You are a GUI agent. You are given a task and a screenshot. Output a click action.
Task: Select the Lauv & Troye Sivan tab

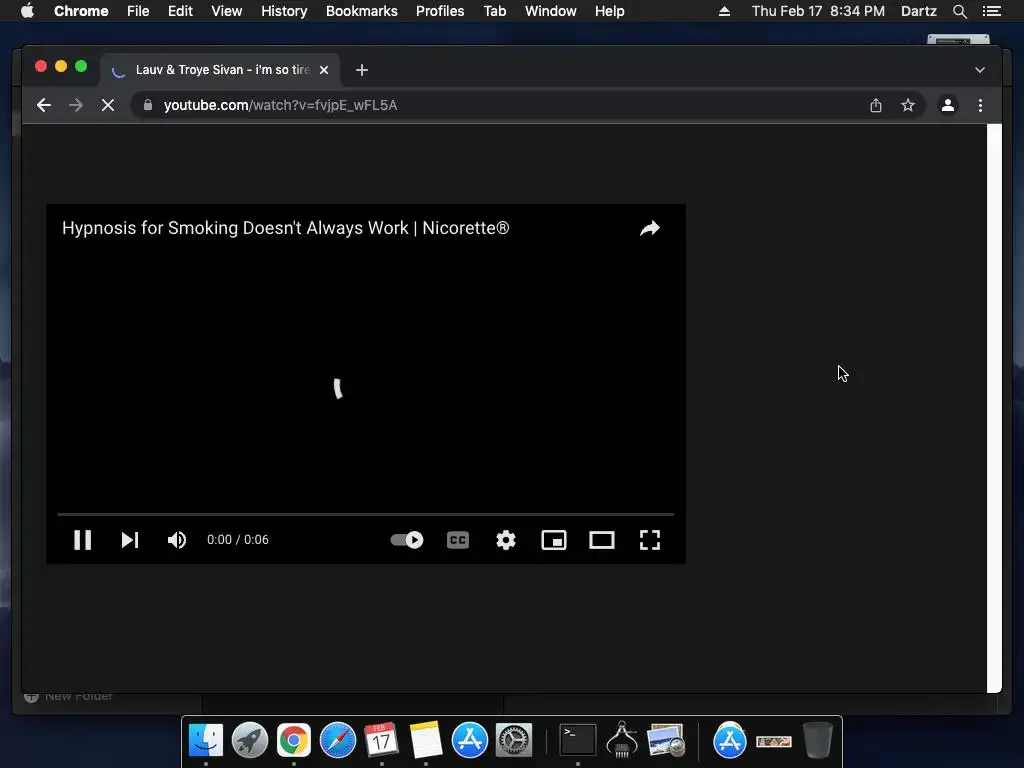click(220, 70)
